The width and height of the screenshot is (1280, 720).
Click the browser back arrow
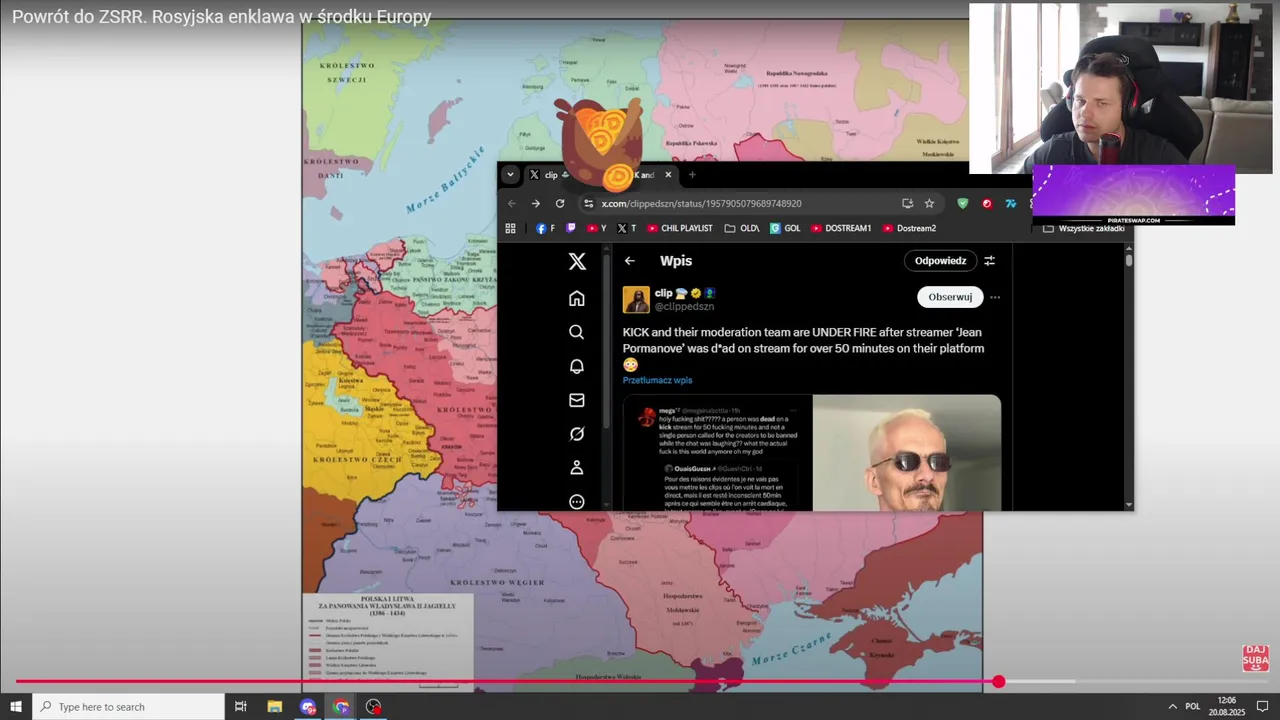pos(512,203)
